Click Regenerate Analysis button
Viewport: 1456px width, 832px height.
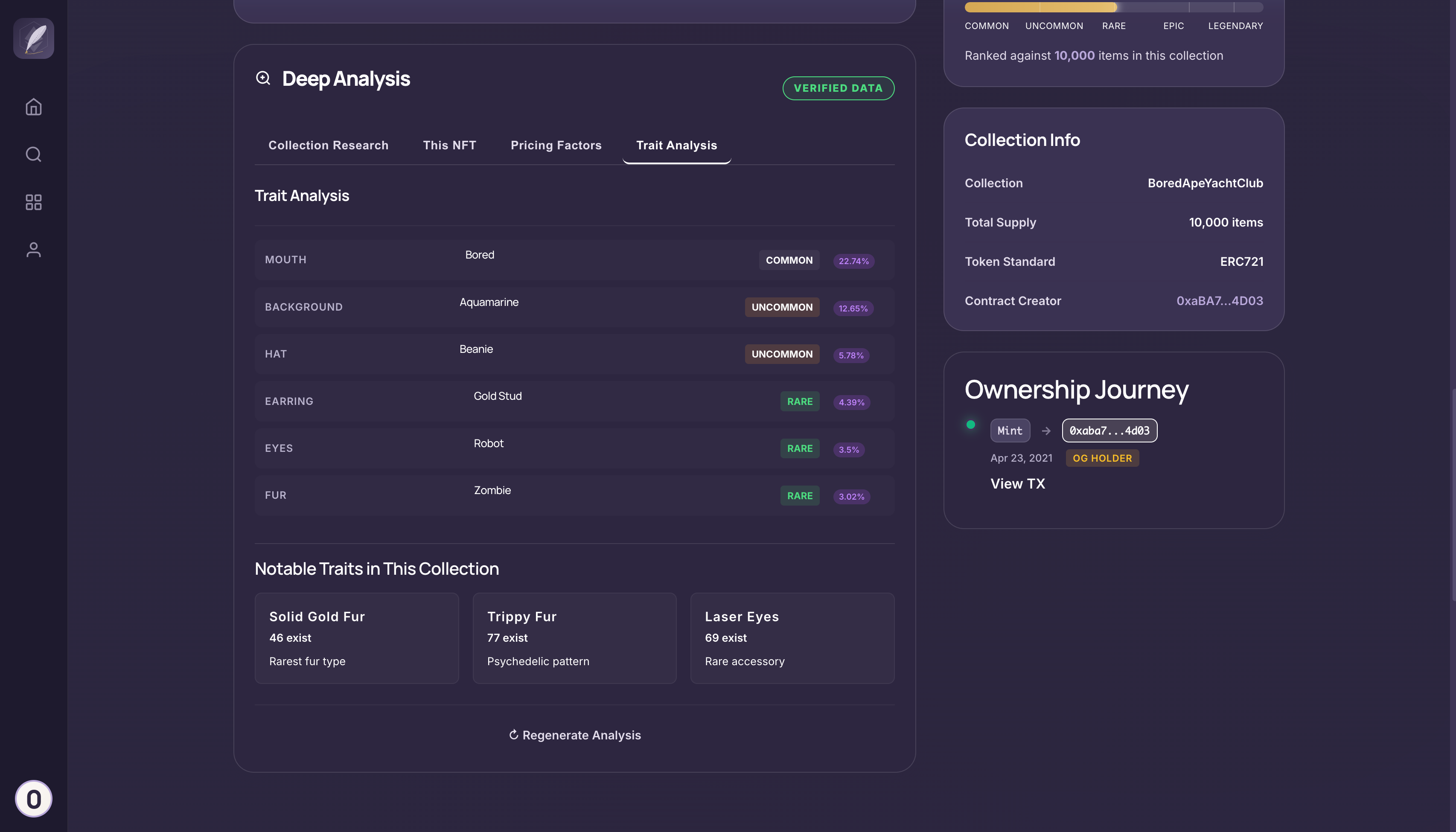click(x=574, y=735)
